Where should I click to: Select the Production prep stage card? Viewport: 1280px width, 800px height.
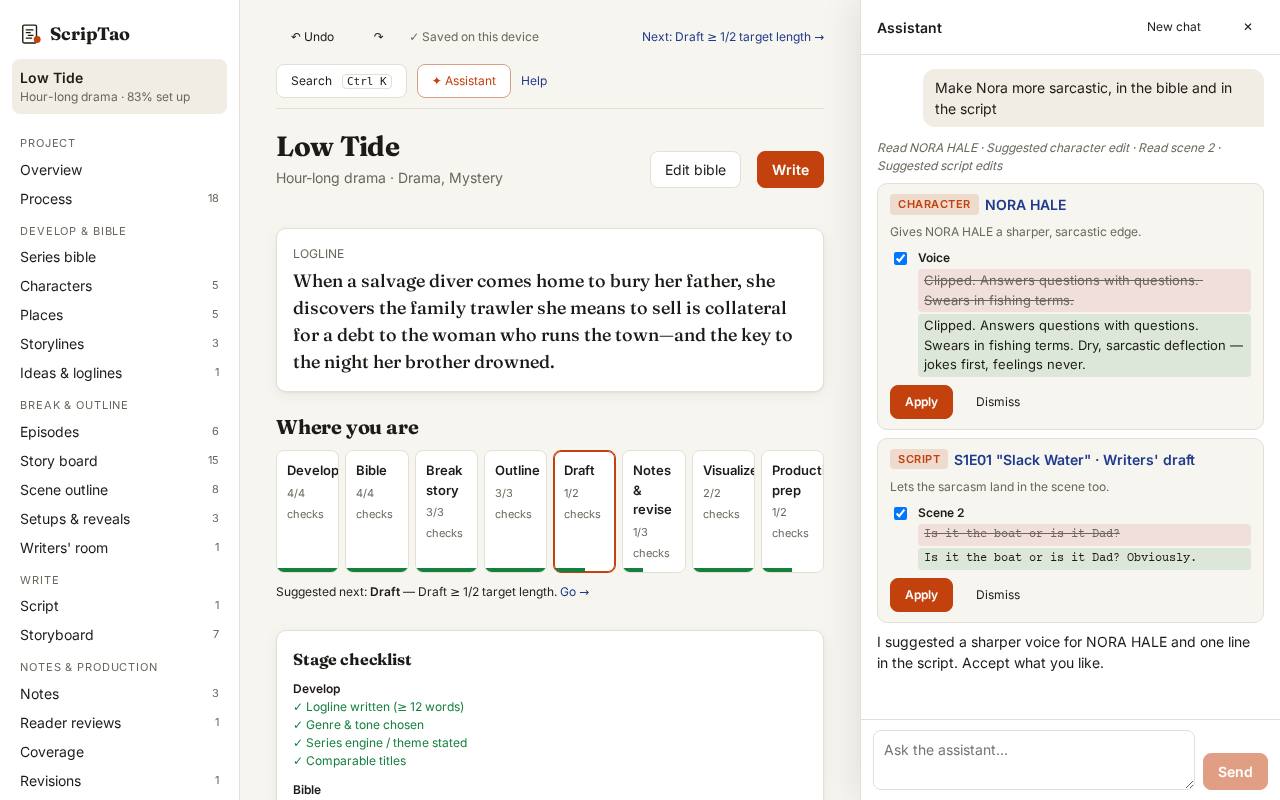pyautogui.click(x=792, y=511)
